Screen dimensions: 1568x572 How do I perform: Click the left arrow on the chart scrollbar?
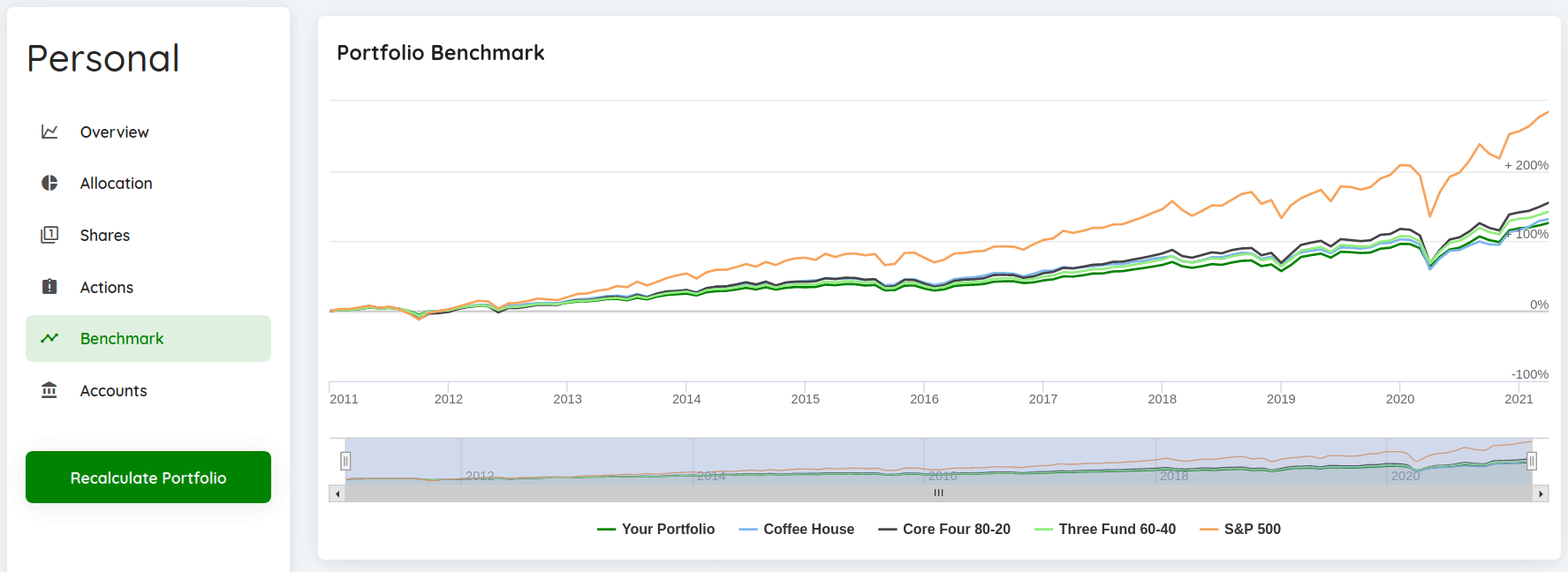337,493
